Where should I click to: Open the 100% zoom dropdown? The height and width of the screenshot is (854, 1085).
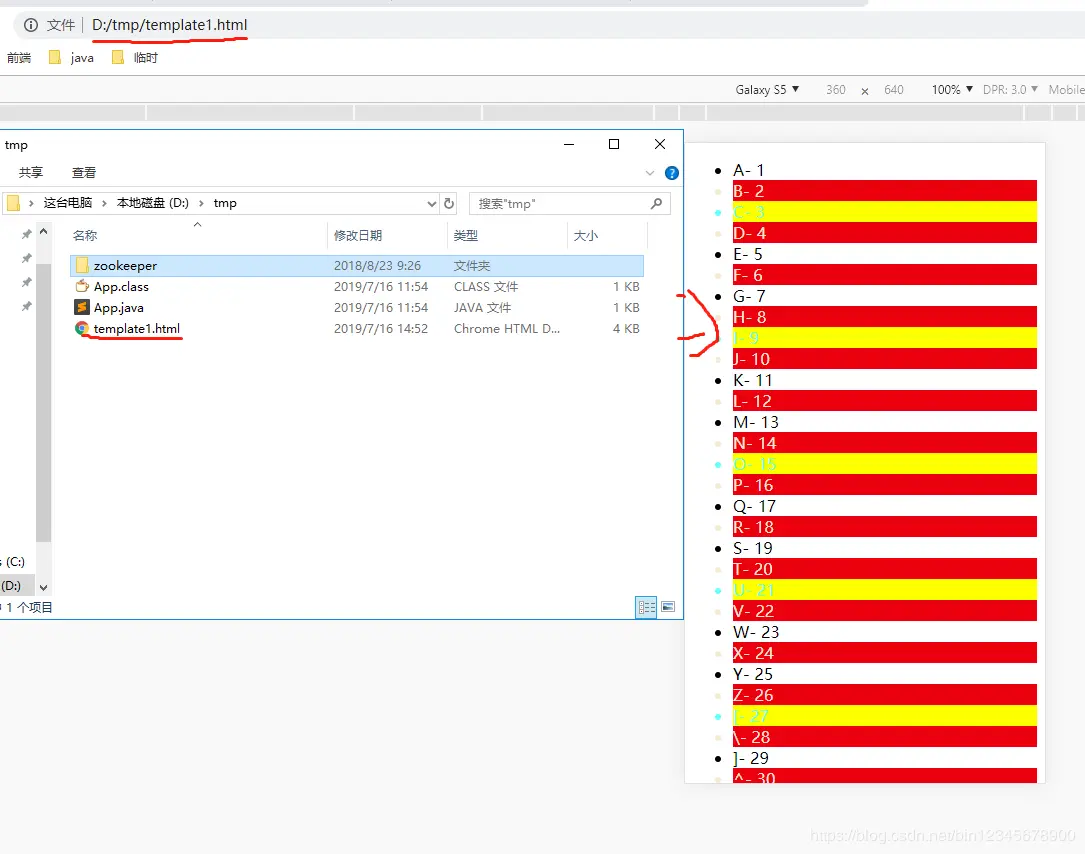click(x=952, y=90)
